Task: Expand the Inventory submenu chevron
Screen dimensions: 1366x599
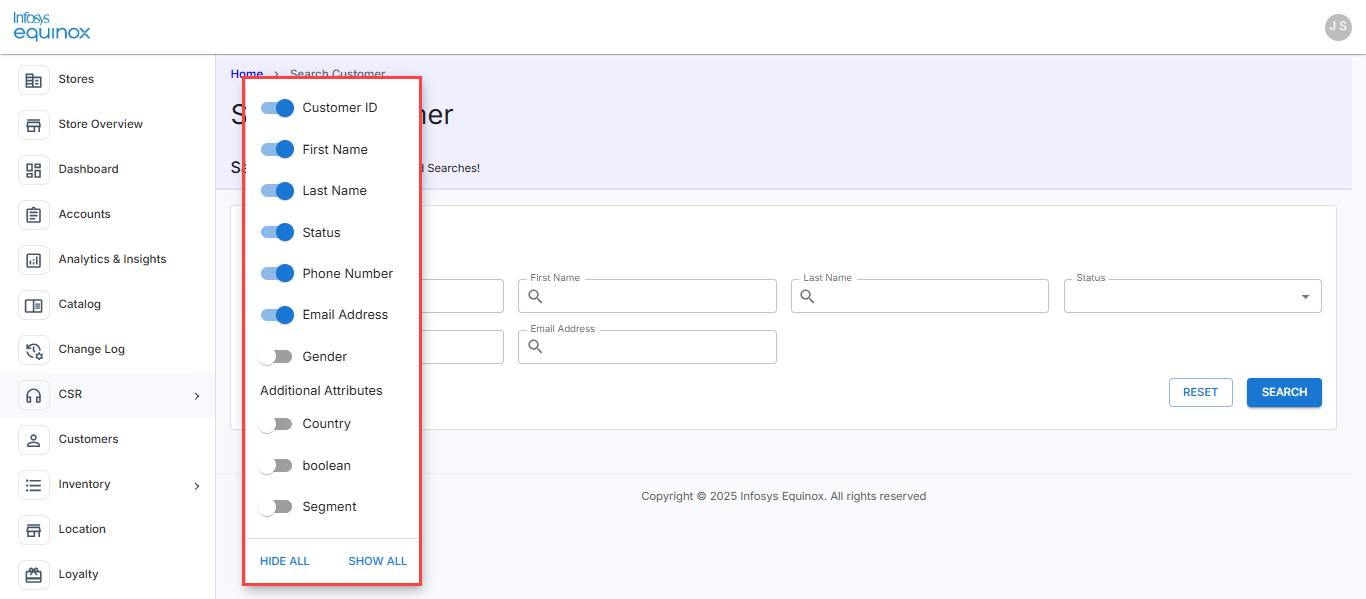Action: (197, 486)
